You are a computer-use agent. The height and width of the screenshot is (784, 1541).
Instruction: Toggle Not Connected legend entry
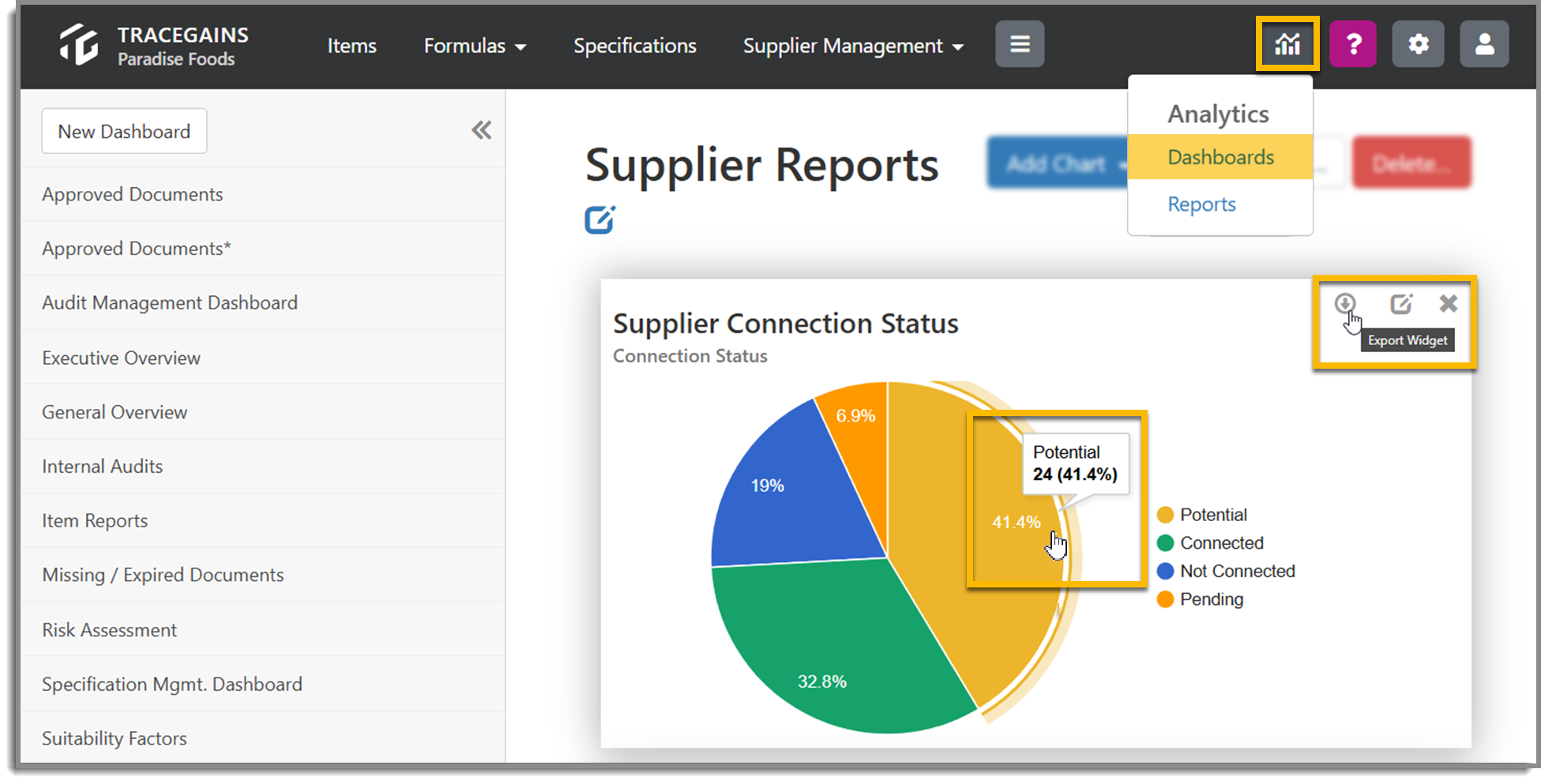coord(1226,571)
